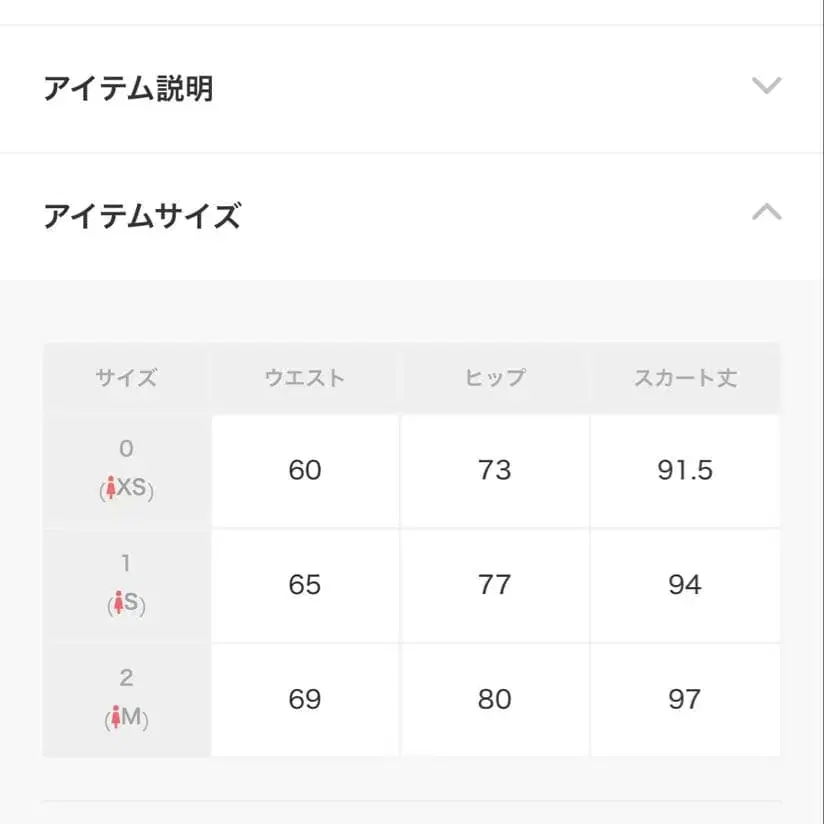The height and width of the screenshot is (824, 824).
Task: Click the waist value 69
Action: [305, 698]
